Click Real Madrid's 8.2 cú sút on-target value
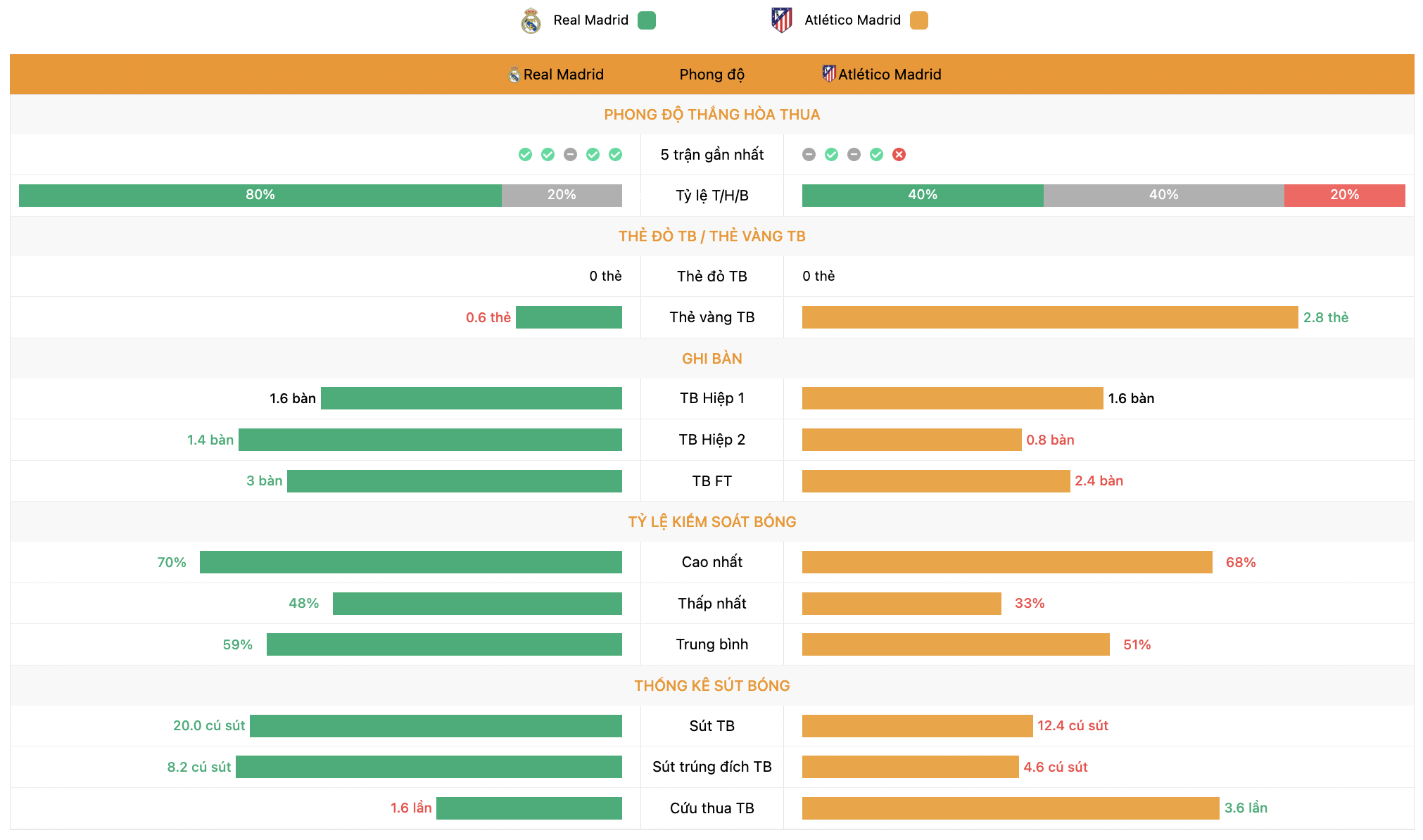 pyautogui.click(x=199, y=767)
